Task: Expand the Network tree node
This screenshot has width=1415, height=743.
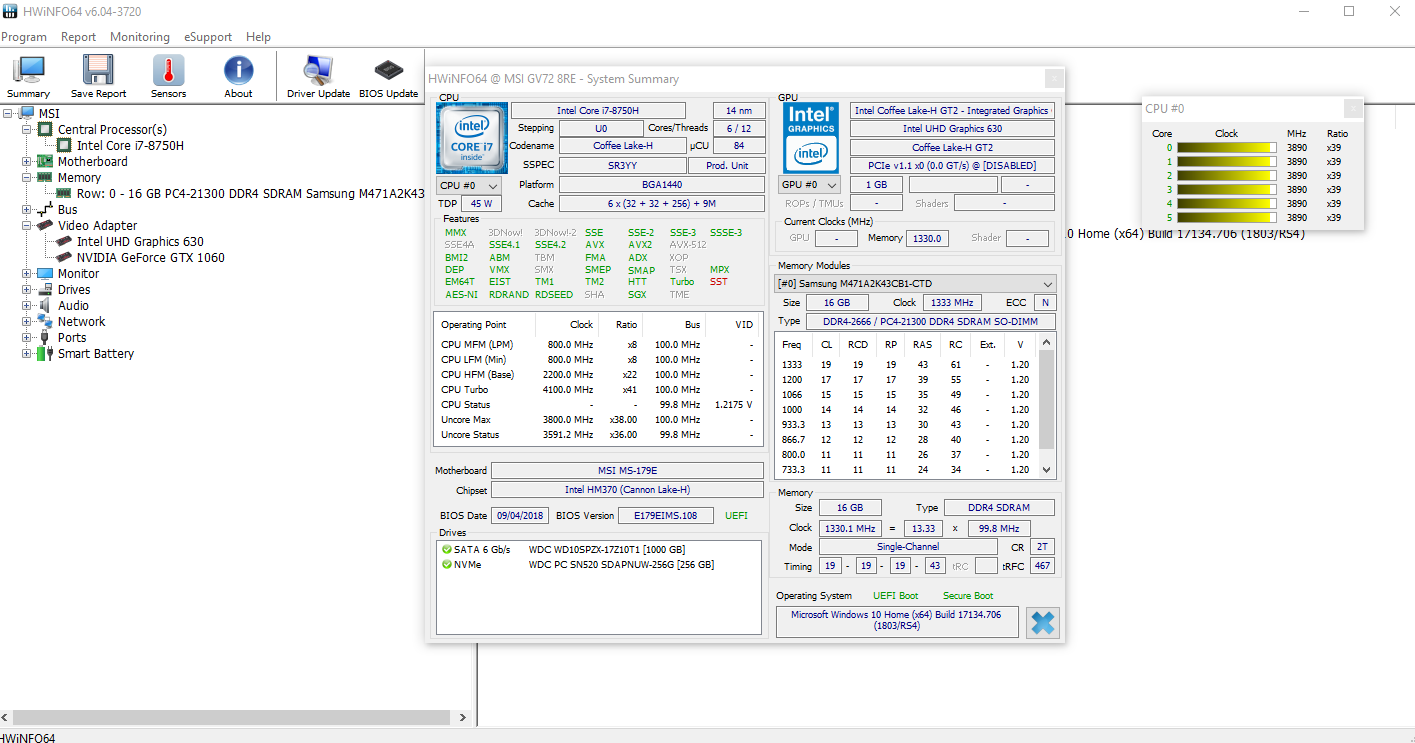Action: [26, 321]
